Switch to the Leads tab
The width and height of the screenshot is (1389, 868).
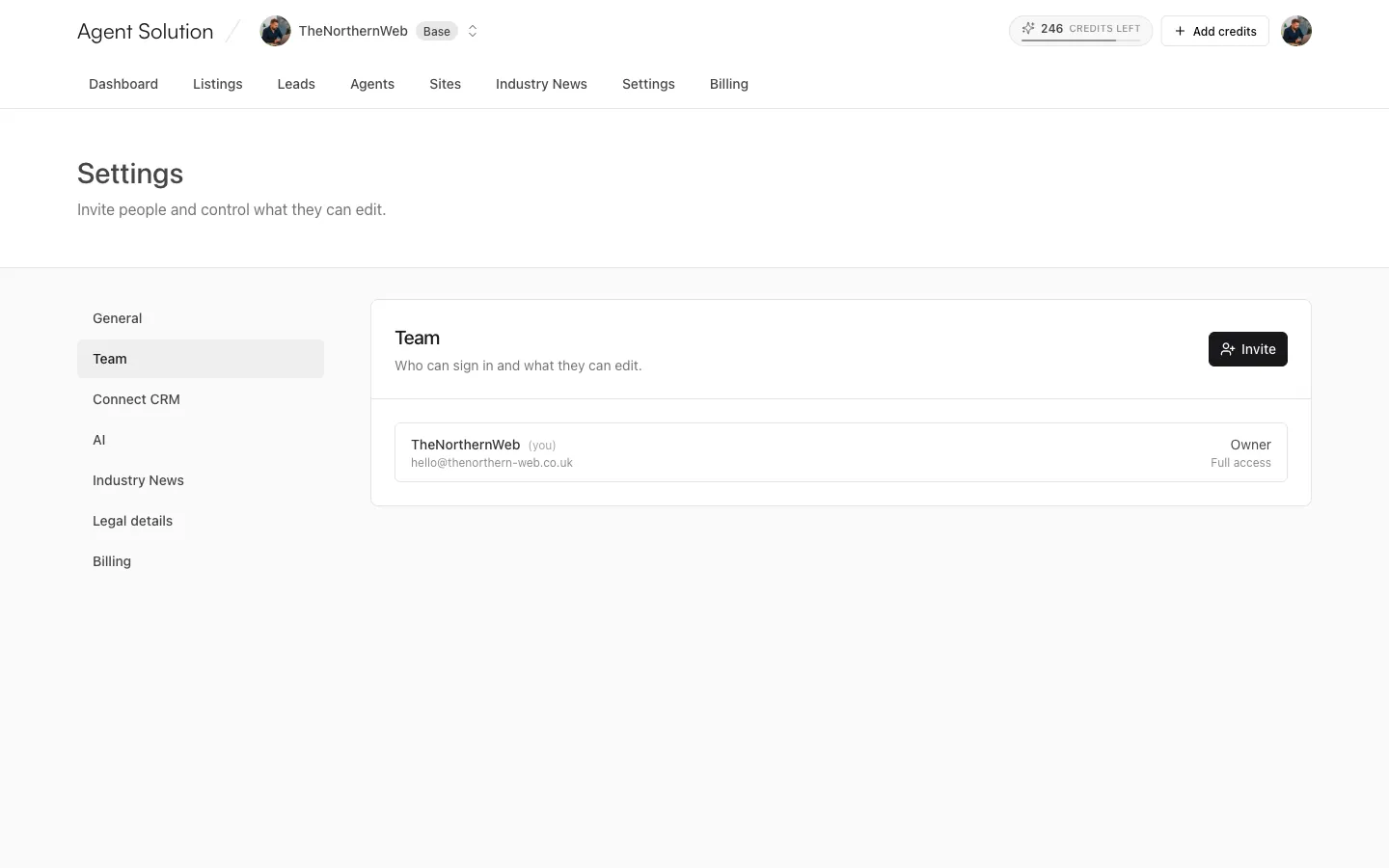point(296,84)
